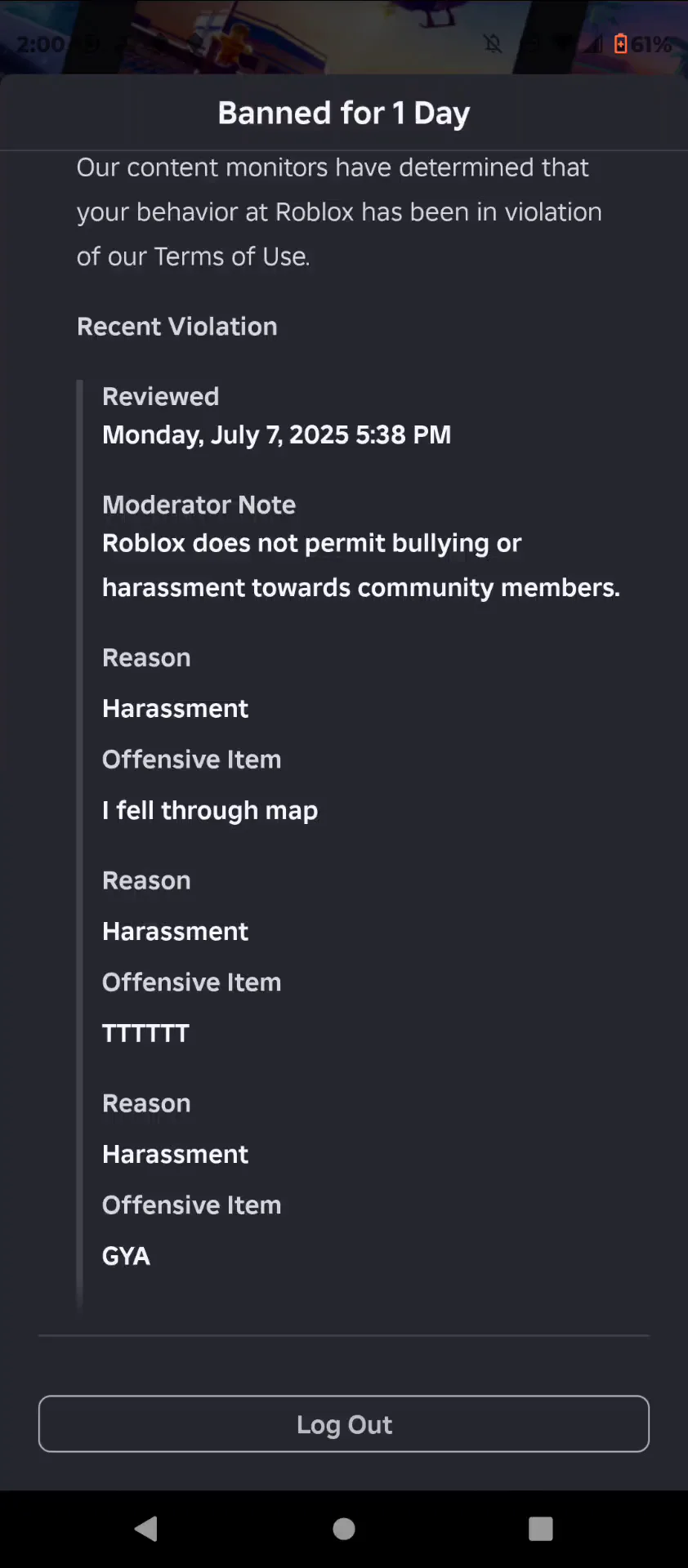Tap the Moderator Note label
Image resolution: width=688 pixels, height=1568 pixels.
(x=199, y=505)
